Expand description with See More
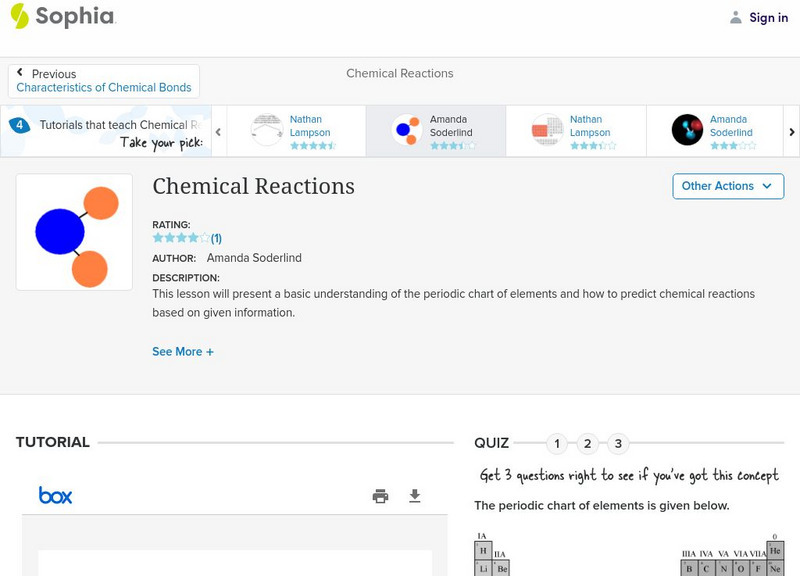 (x=183, y=352)
